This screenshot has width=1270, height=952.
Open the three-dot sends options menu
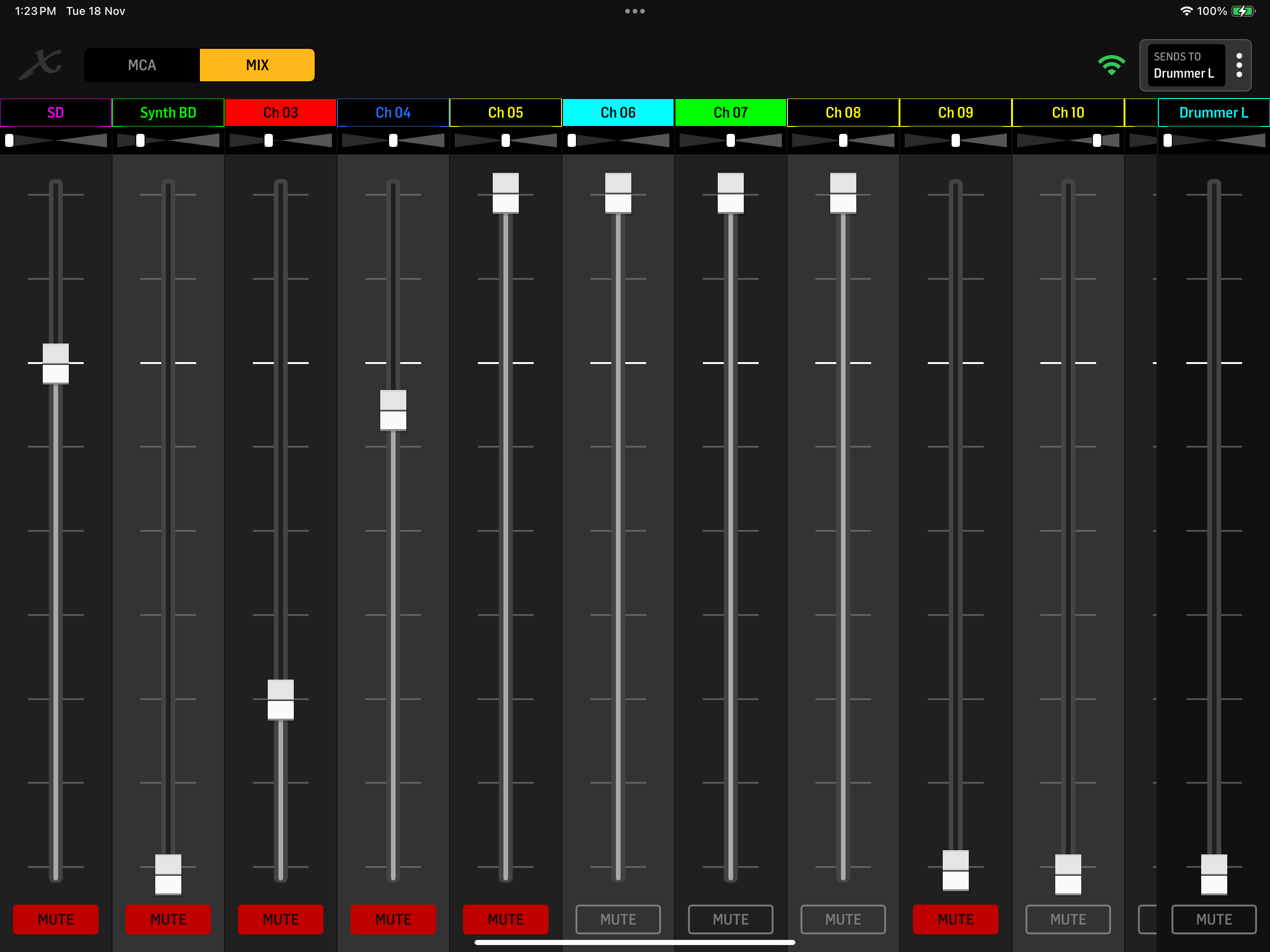1238,65
